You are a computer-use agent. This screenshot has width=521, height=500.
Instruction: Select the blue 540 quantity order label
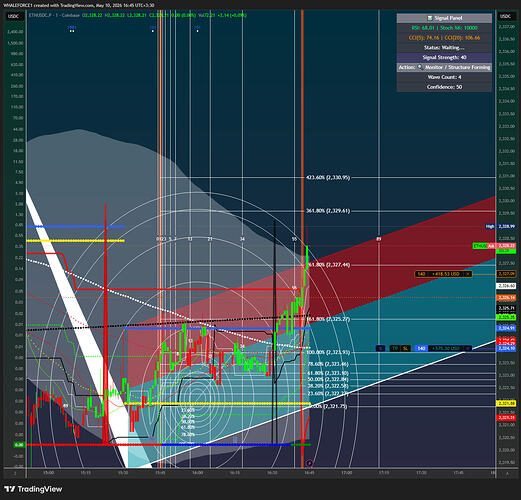421,348
